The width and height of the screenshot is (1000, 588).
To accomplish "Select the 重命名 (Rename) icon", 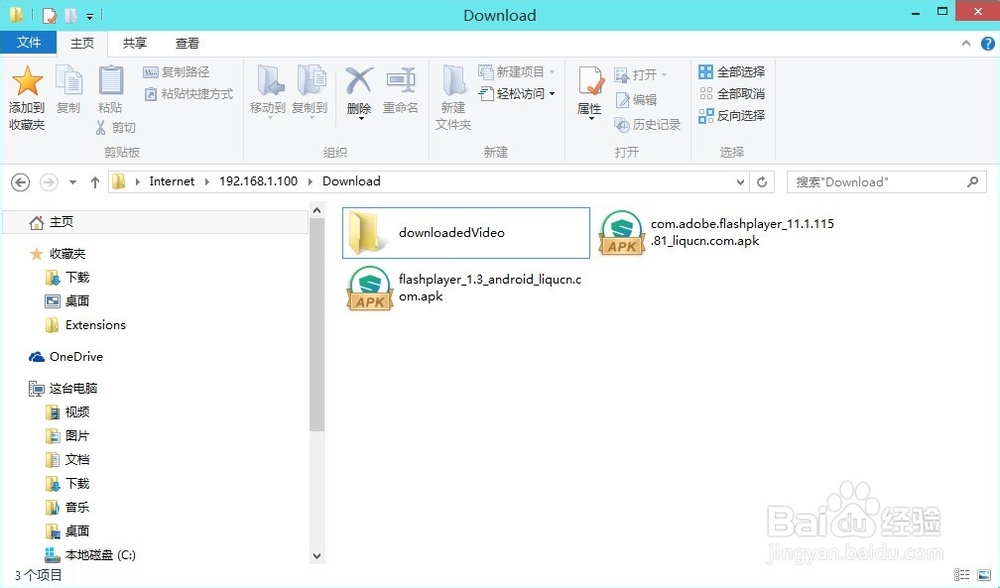I will (x=401, y=90).
